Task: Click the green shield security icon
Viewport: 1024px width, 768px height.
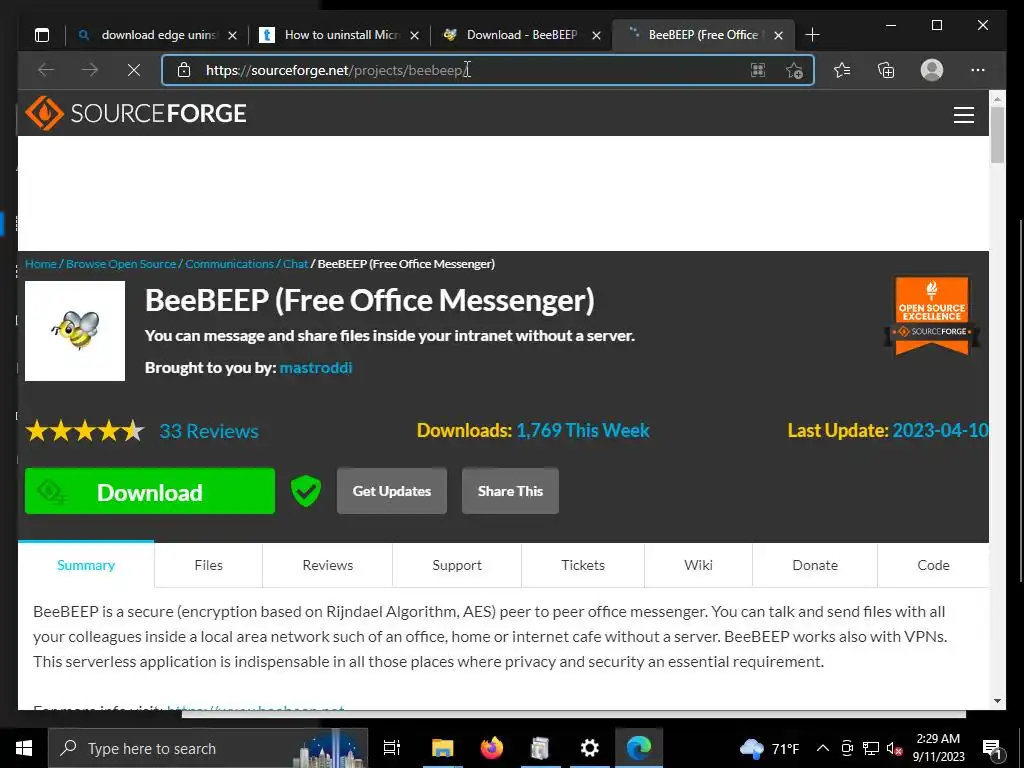Action: (x=306, y=491)
